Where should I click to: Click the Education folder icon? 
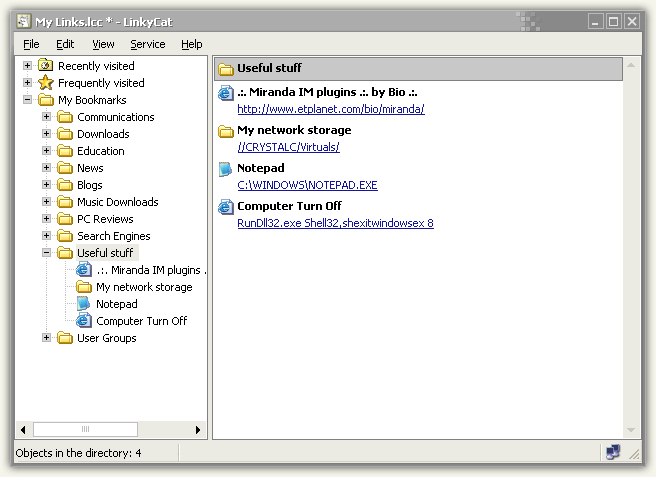pyautogui.click(x=64, y=151)
